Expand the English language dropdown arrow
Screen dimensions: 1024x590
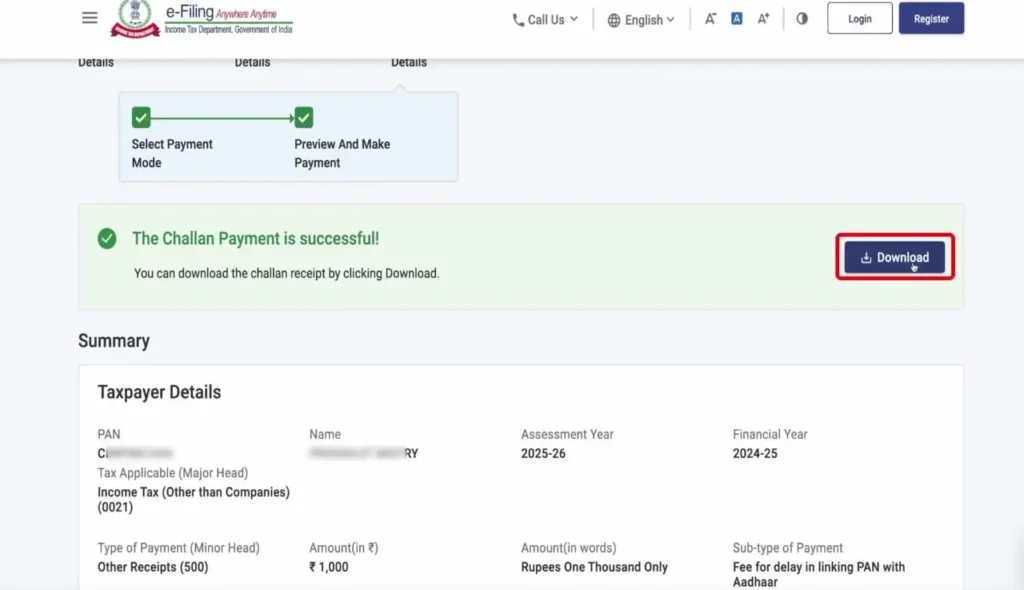(x=670, y=20)
